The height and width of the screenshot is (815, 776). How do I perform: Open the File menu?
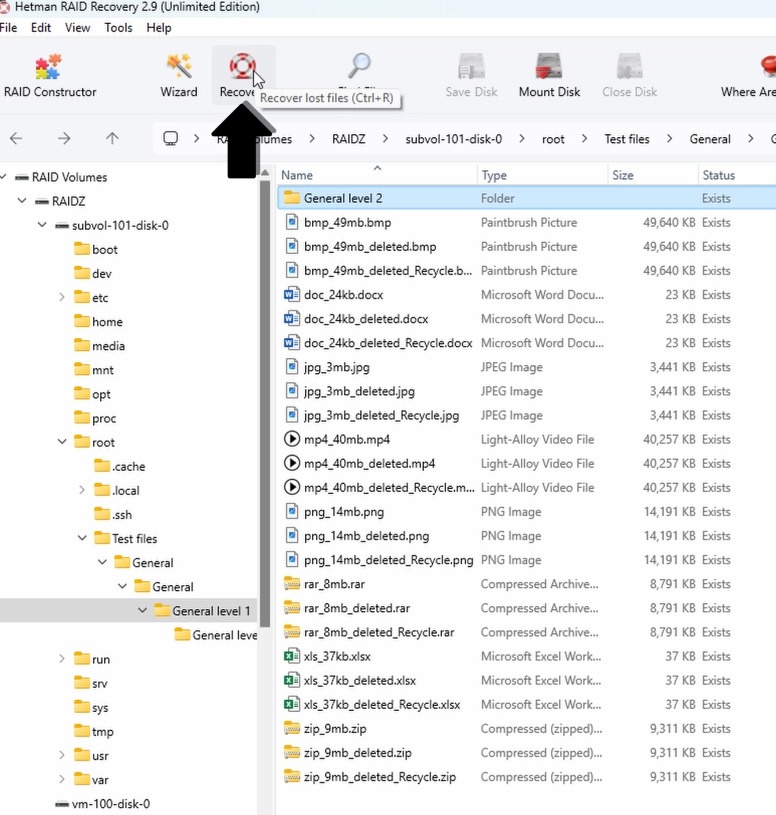click(8, 28)
